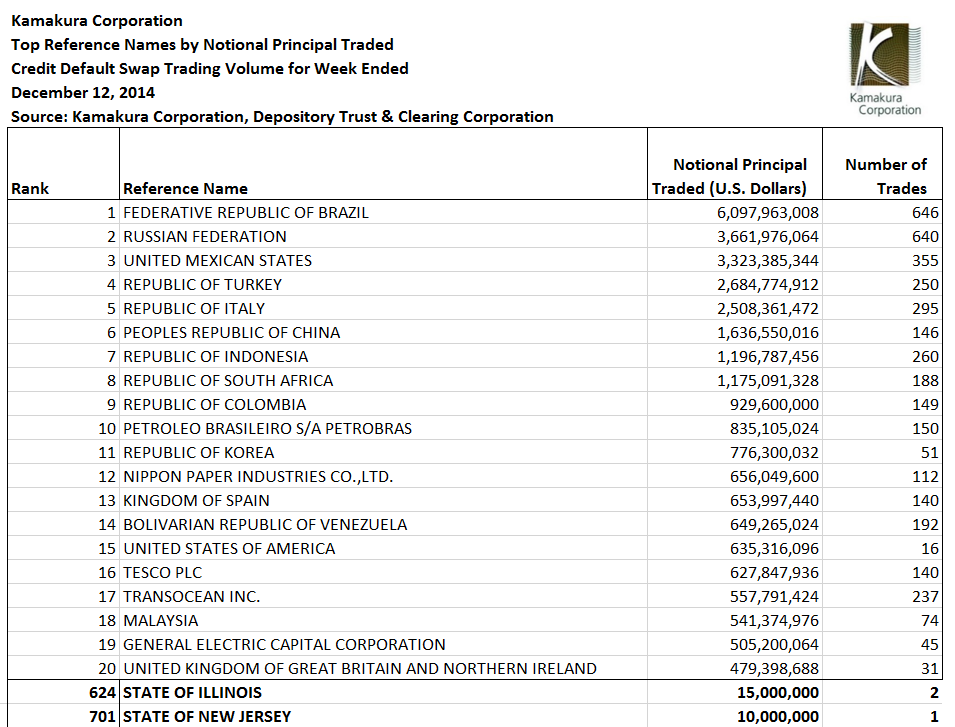Click notional value 557,791,424

(775, 597)
